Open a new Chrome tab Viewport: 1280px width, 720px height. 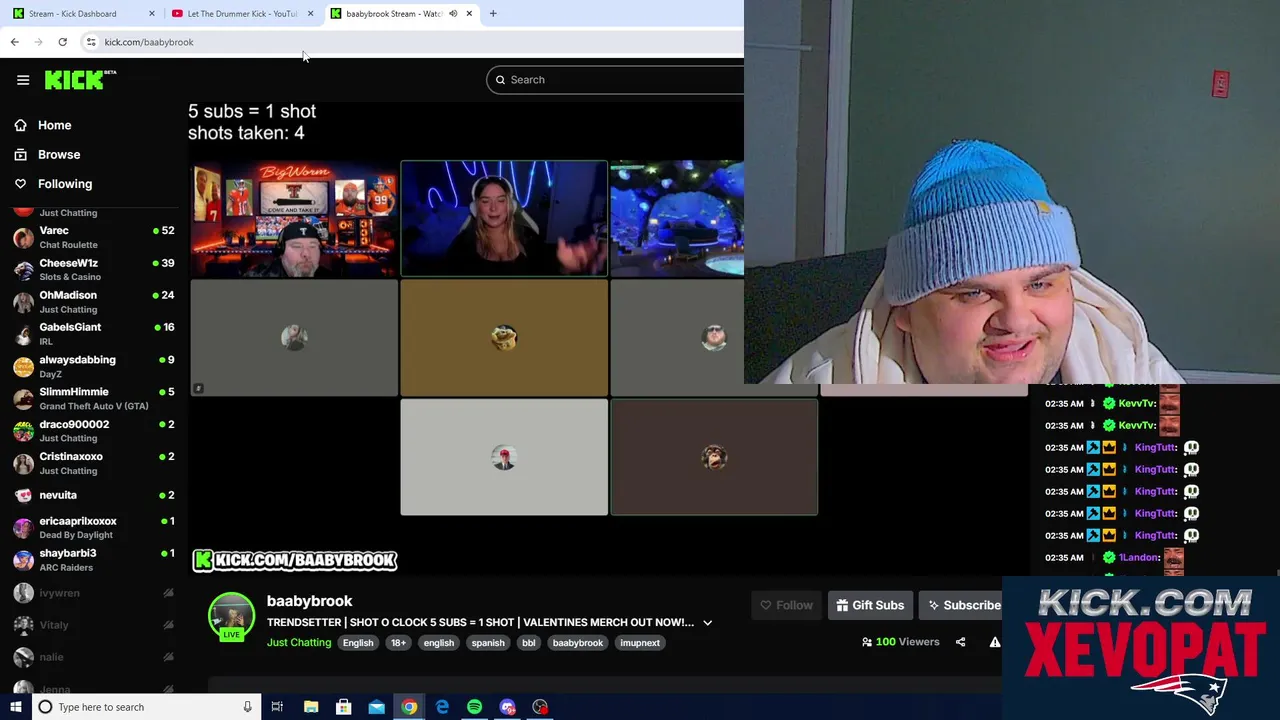493,14
